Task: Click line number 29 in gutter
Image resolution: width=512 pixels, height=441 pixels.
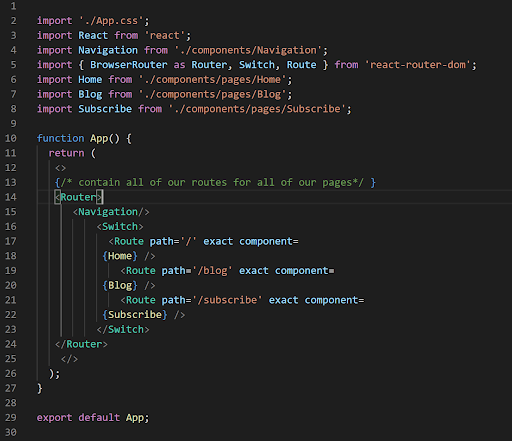Action: pyautogui.click(x=10, y=418)
